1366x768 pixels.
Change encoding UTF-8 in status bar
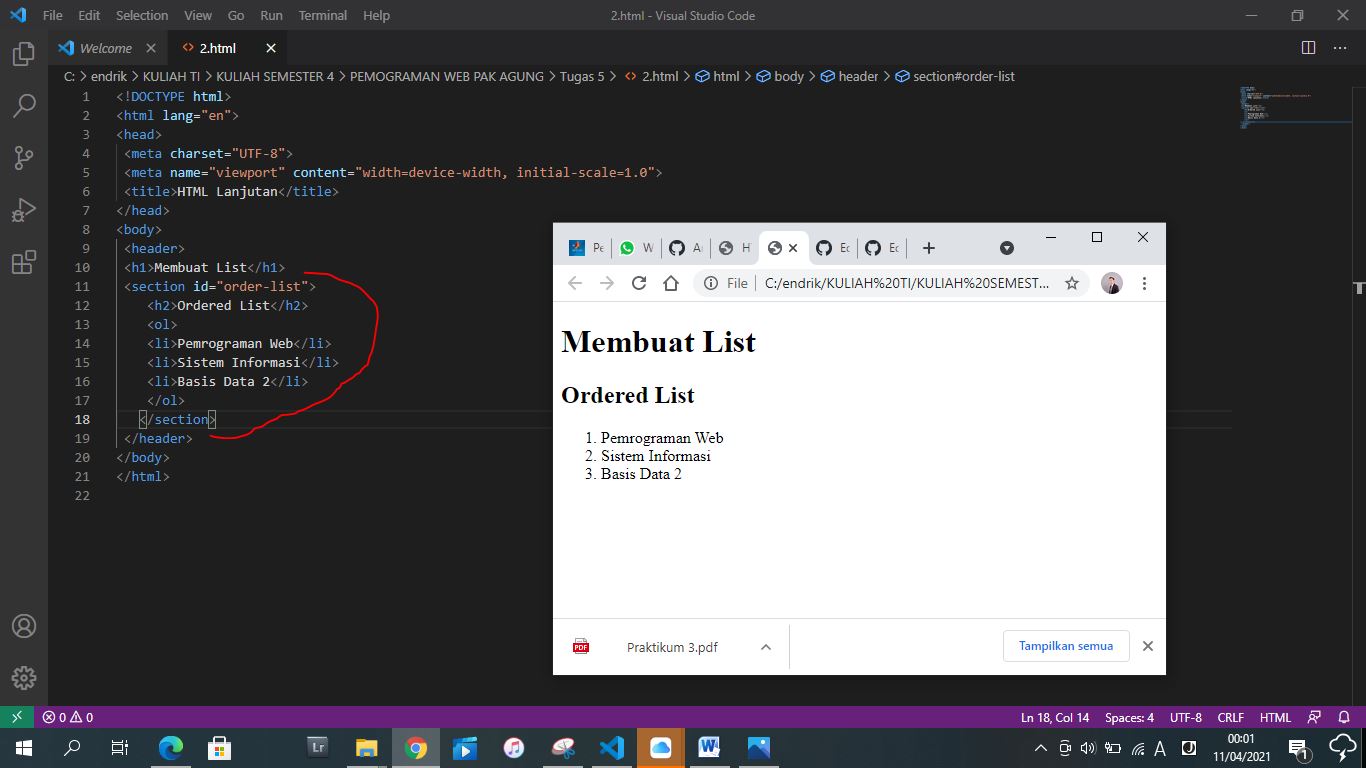[1186, 717]
